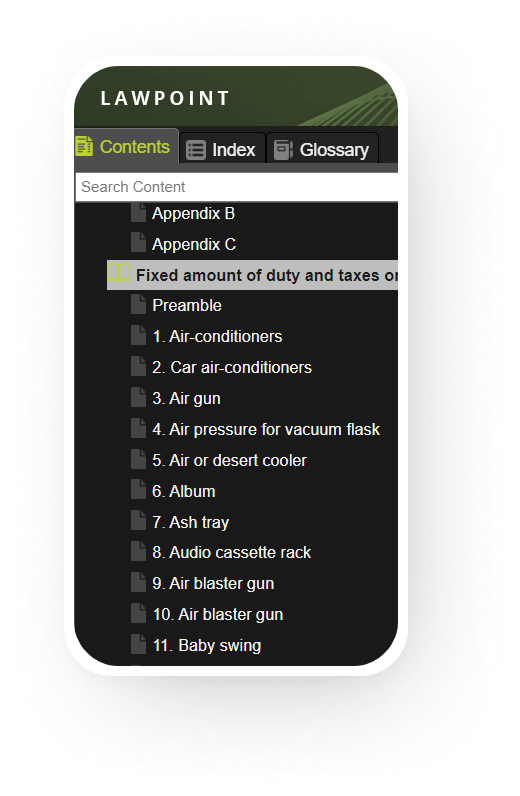Open the Appendix B page
Screen dimensions: 520x796
(193, 213)
